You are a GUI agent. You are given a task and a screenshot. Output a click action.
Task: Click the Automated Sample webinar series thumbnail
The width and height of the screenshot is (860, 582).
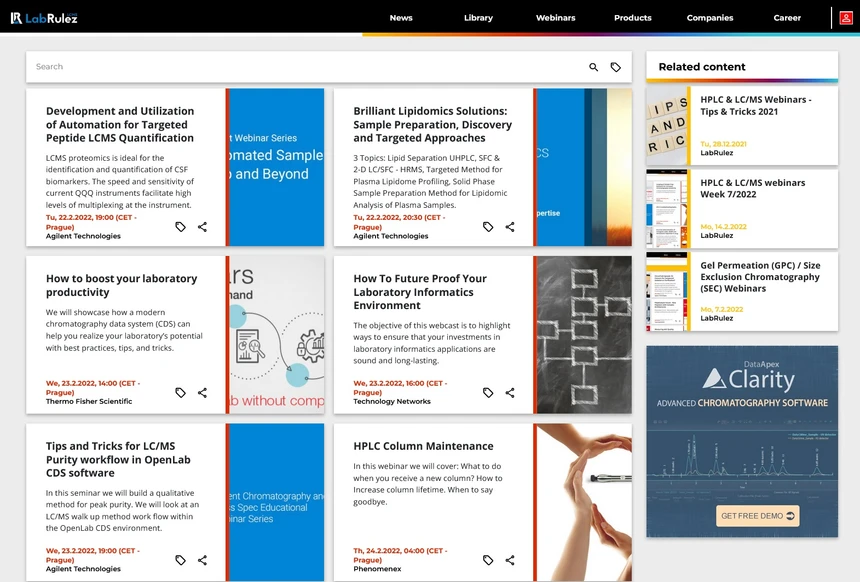coord(276,167)
